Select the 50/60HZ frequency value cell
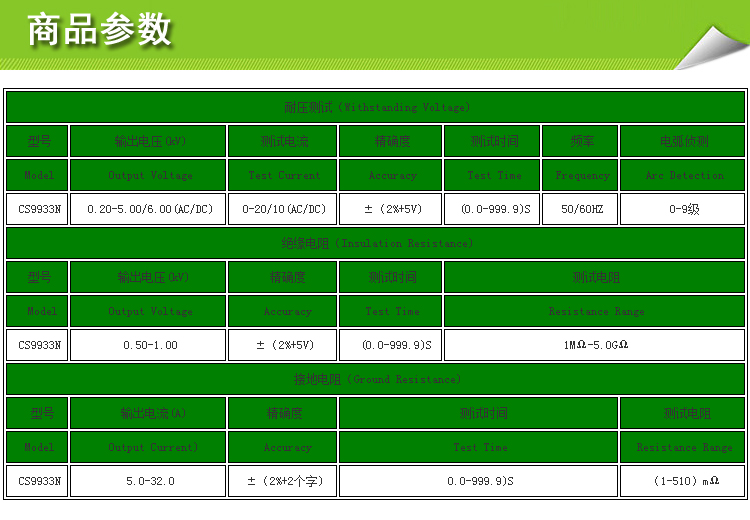The image size is (750, 520). 581,209
